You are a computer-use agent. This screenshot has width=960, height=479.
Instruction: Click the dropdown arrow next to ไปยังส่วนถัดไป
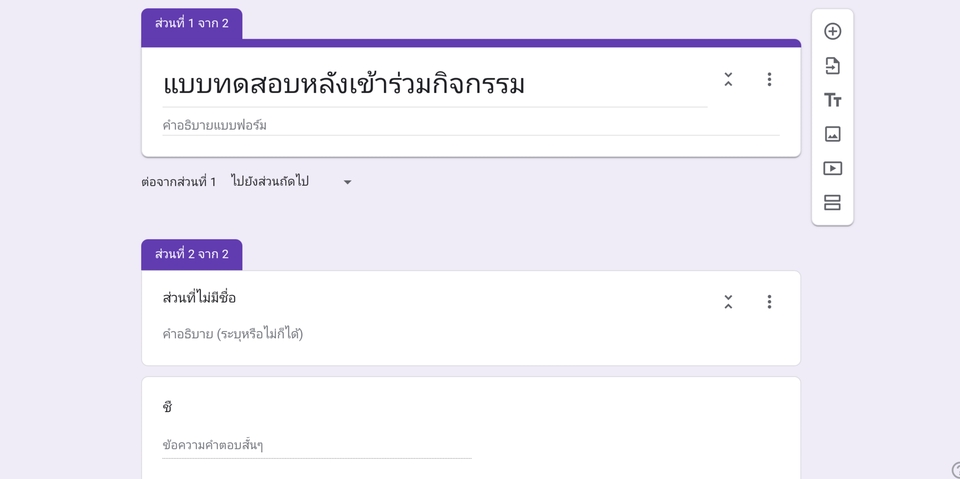[347, 182]
